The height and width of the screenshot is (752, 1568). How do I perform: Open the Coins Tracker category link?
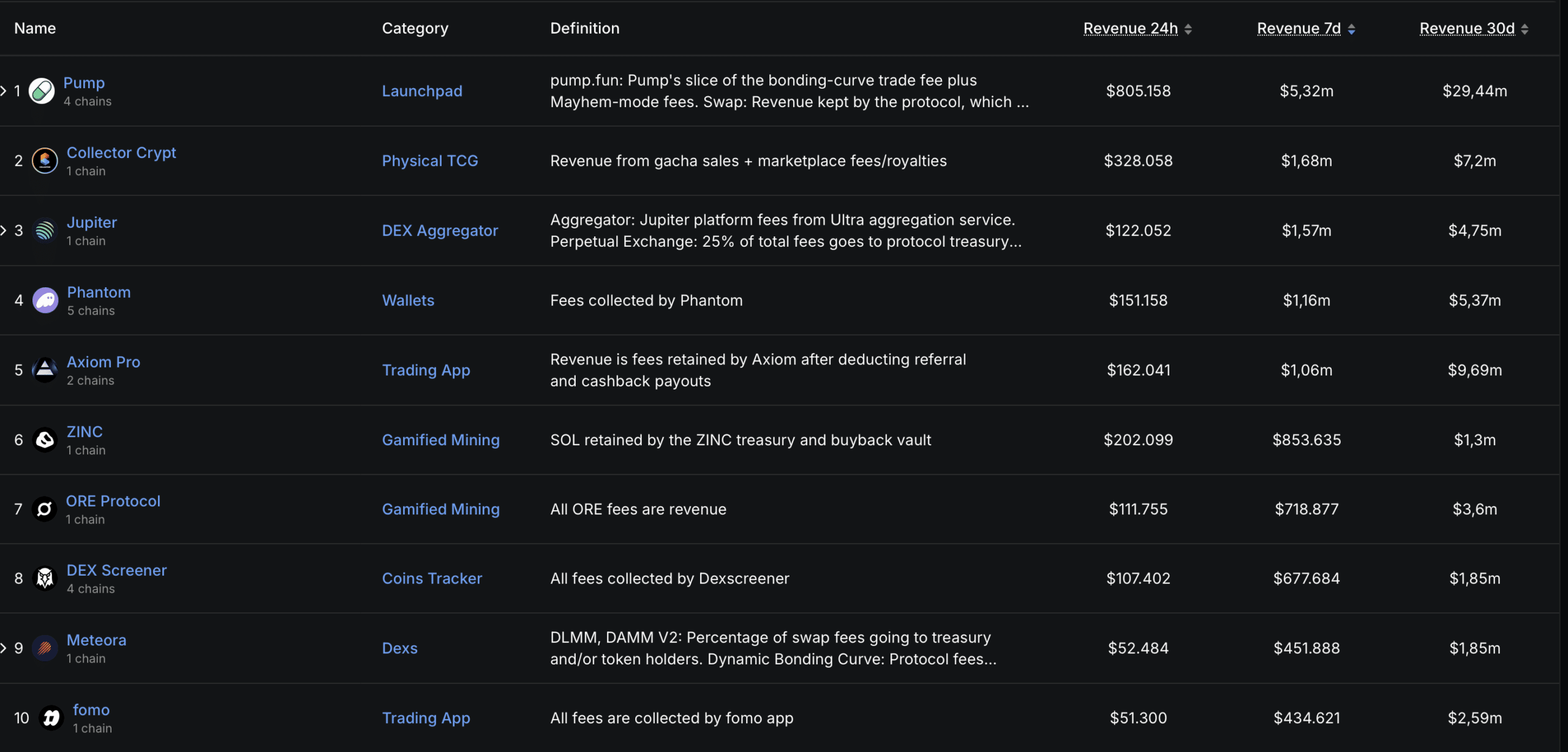[x=432, y=579]
